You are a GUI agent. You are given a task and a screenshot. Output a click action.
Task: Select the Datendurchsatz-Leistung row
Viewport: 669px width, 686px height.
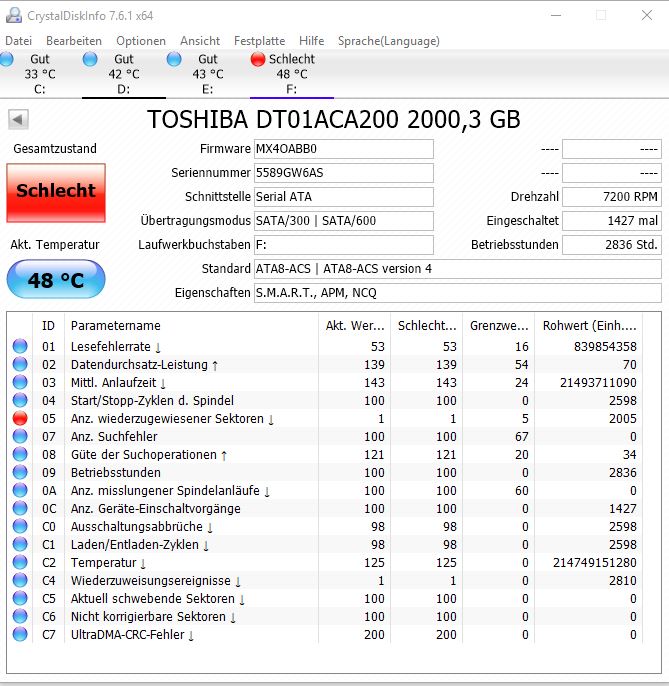point(325,364)
